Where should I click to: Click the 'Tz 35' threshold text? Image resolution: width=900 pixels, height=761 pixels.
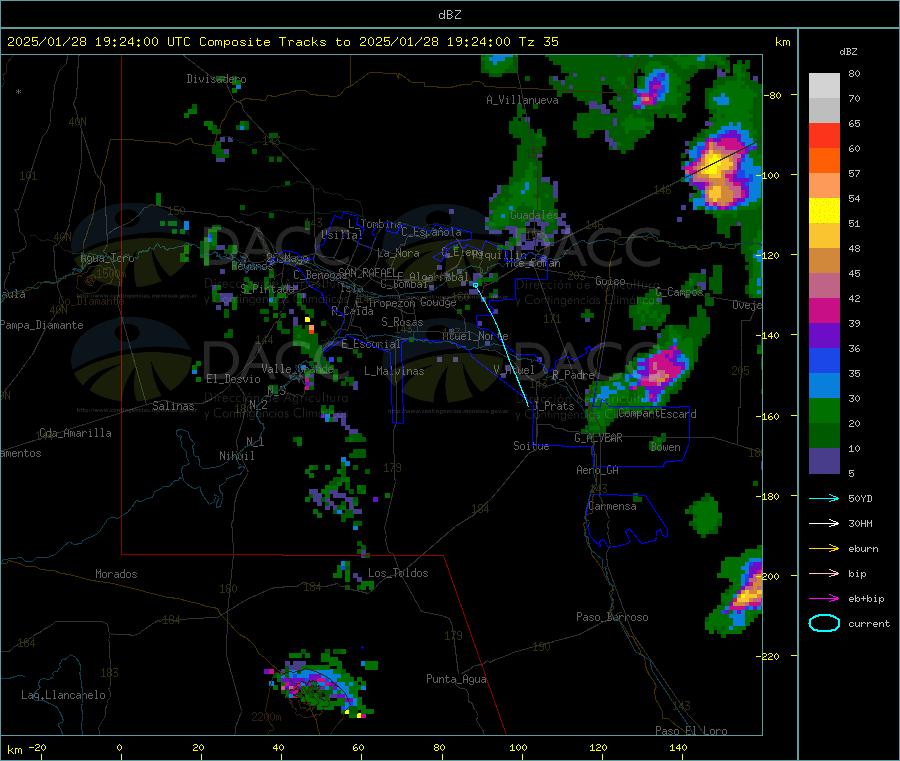coord(539,42)
